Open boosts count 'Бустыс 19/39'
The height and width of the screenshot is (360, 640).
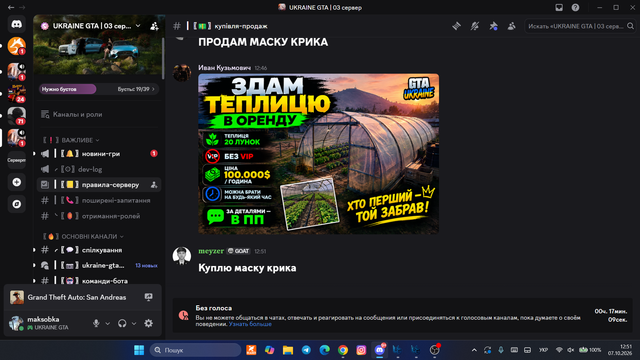[x=136, y=89]
